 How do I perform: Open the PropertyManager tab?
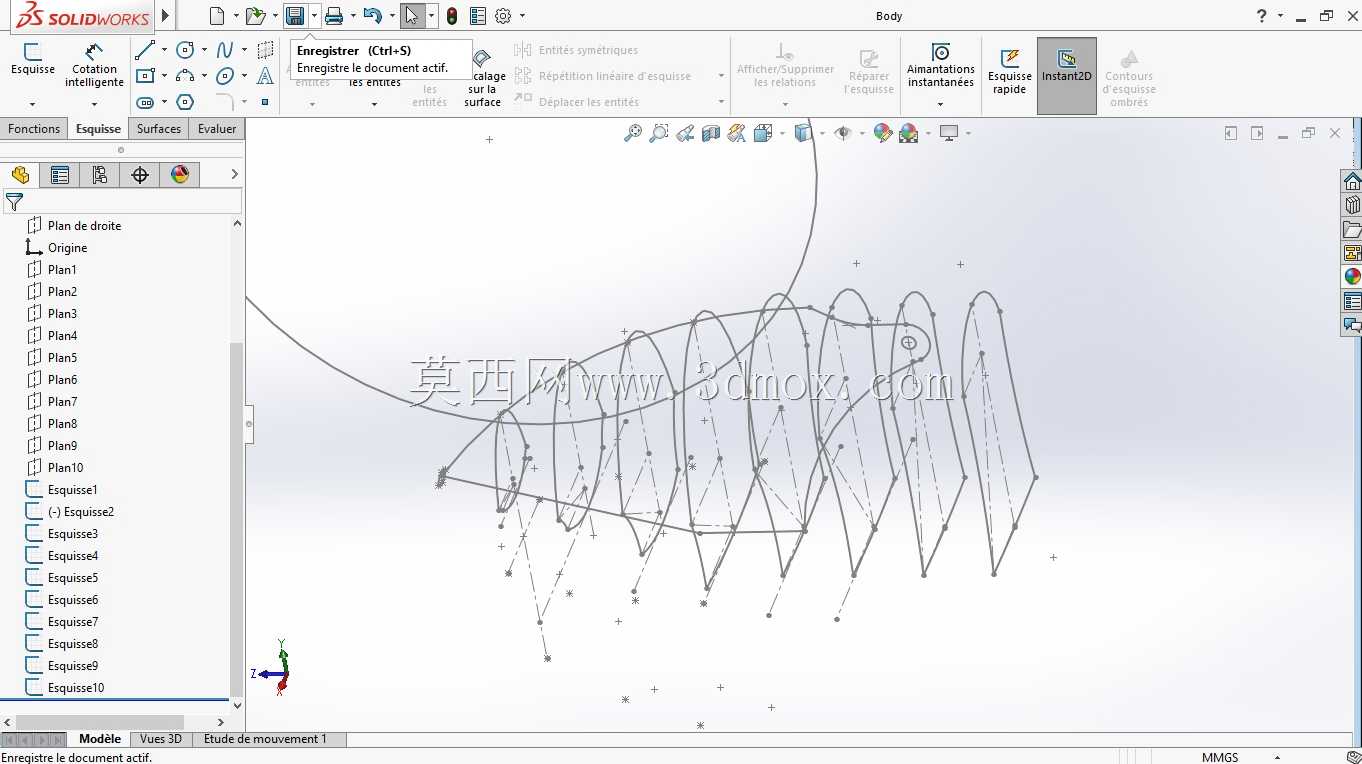click(x=60, y=175)
